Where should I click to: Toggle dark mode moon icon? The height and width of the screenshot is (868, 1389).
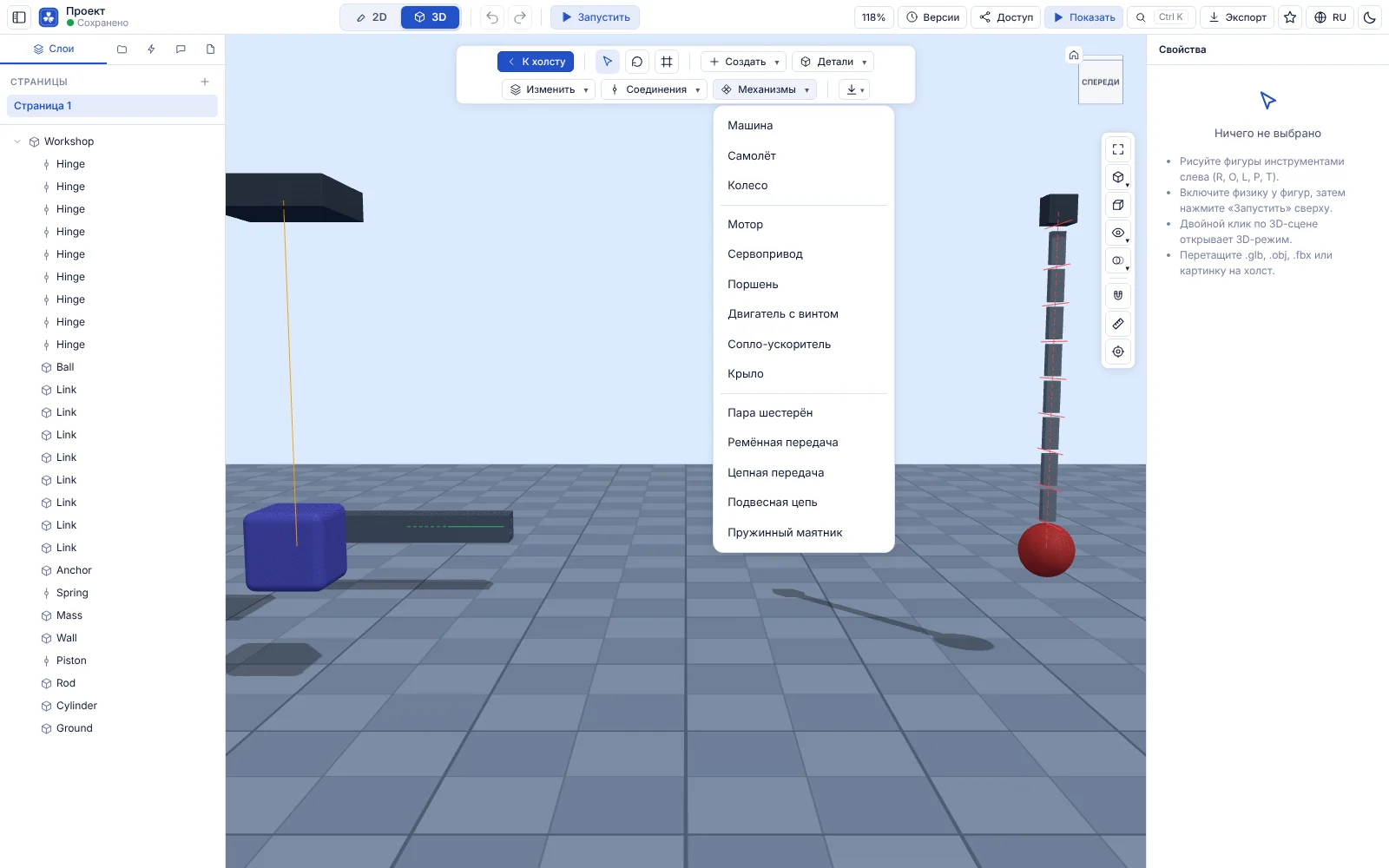pos(1370,17)
